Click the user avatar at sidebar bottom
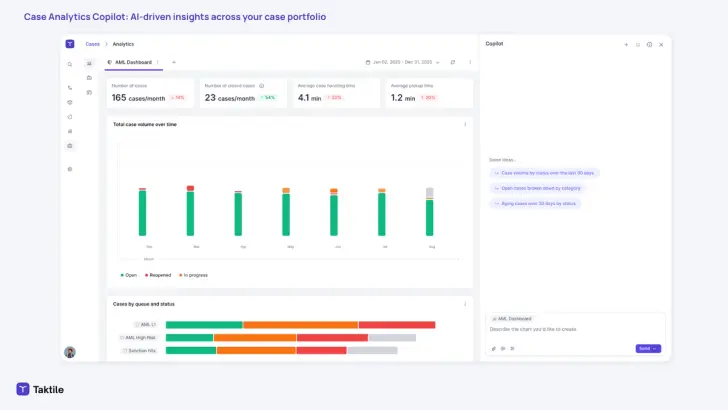 click(70, 352)
